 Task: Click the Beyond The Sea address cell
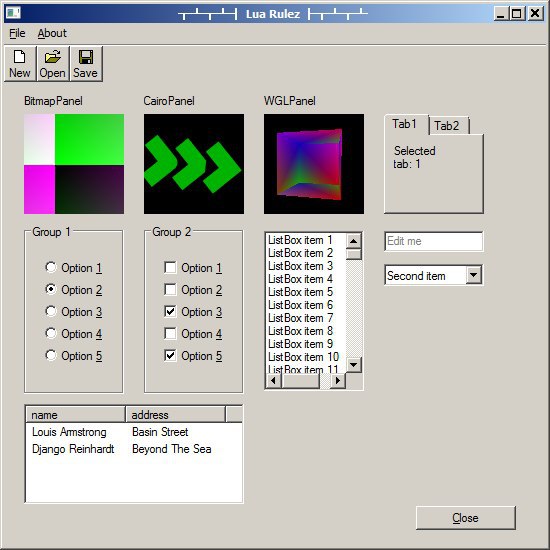click(172, 449)
